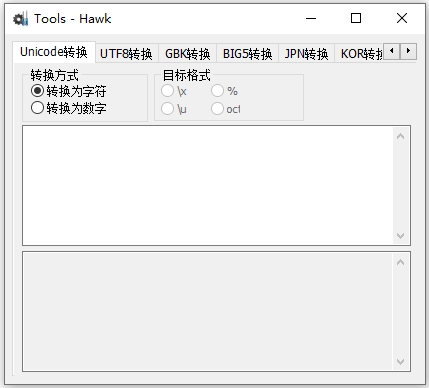Switch to the BIG5转换 tab
The width and height of the screenshot is (429, 388).
pos(248,54)
